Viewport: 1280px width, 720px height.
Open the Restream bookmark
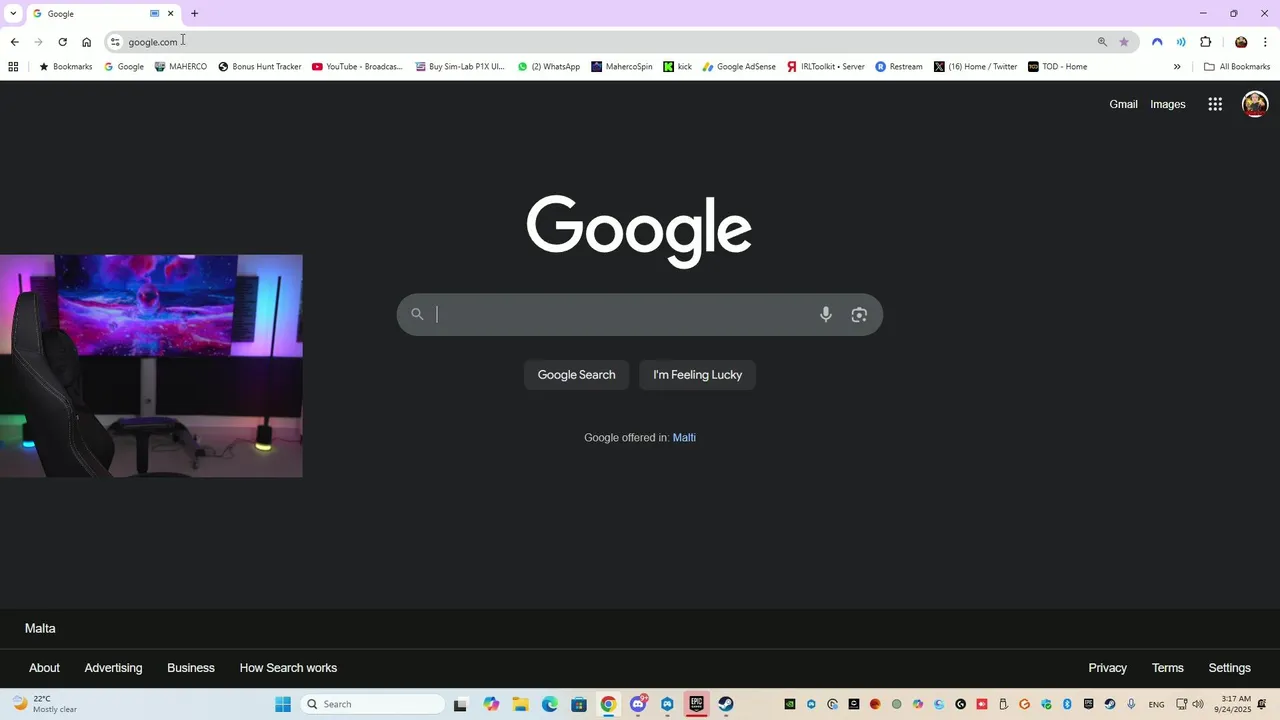899,67
